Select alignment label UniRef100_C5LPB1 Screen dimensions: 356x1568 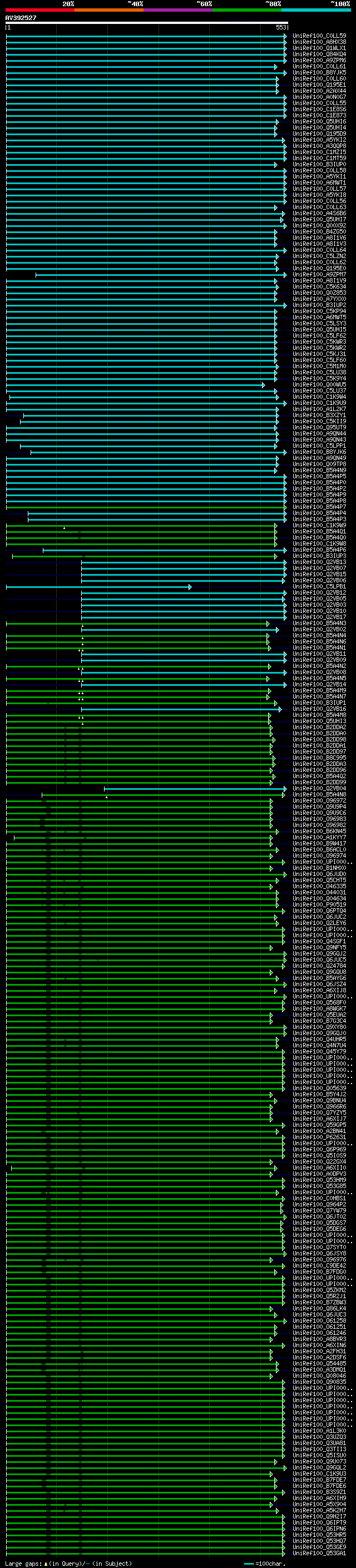pyautogui.click(x=319, y=587)
